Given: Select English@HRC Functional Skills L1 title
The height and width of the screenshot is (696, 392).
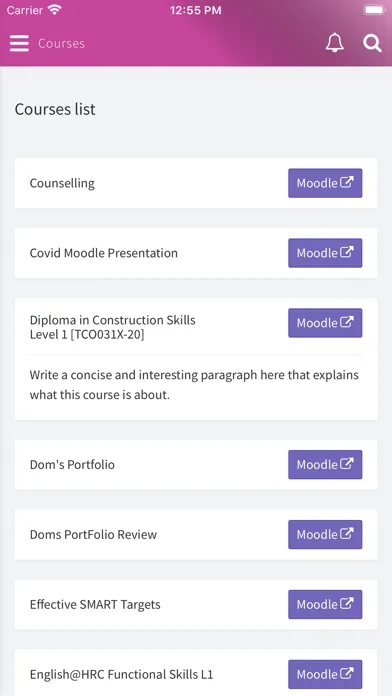Looking at the screenshot, I should (x=121, y=675).
